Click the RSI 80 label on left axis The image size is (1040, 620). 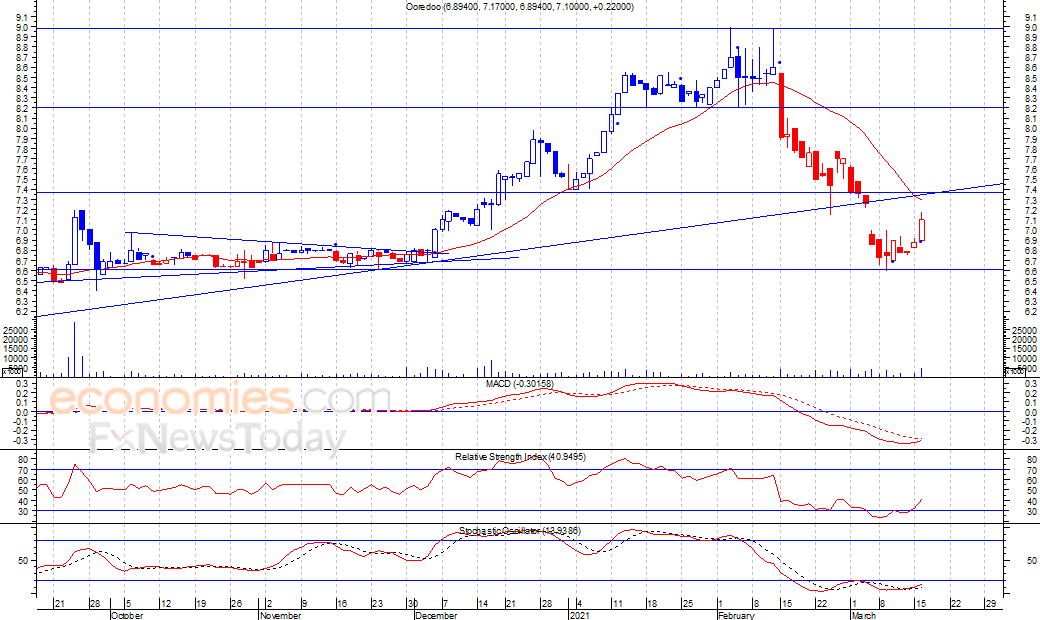point(22,459)
